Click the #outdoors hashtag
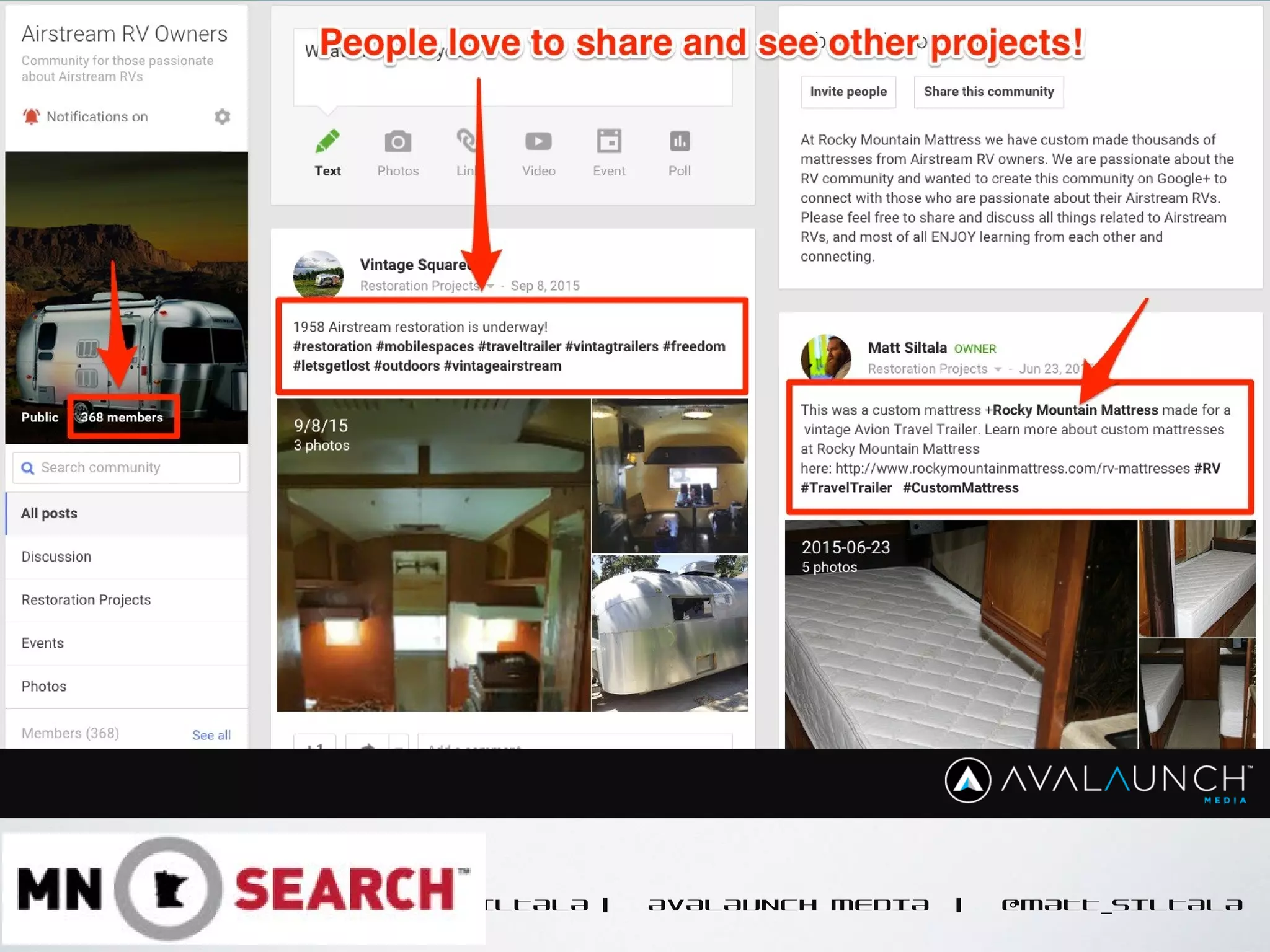Viewport: 1270px width, 952px height. 406,366
